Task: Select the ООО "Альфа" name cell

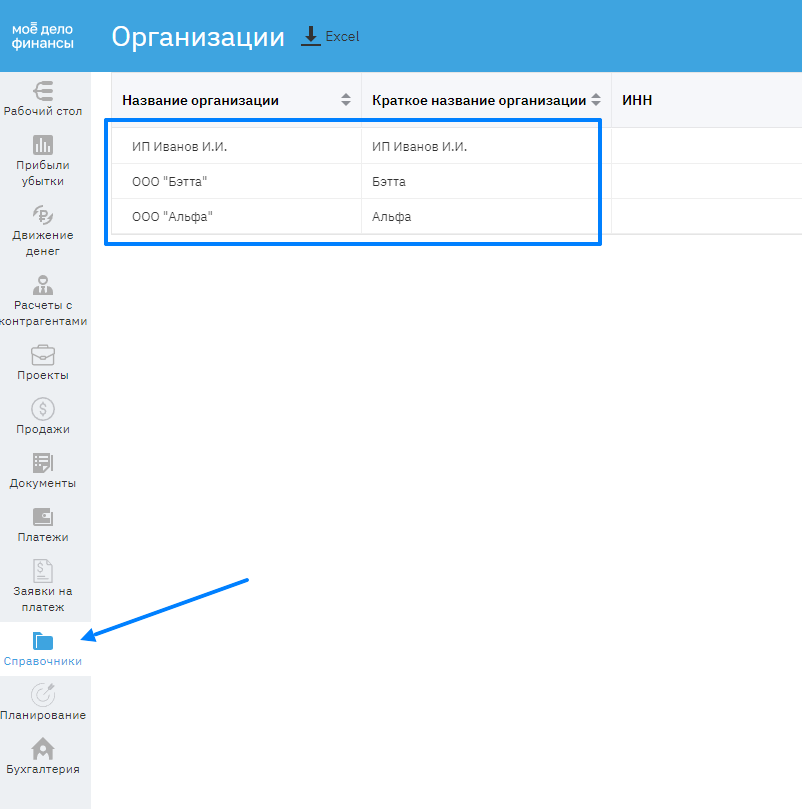Action: pyautogui.click(x=236, y=217)
